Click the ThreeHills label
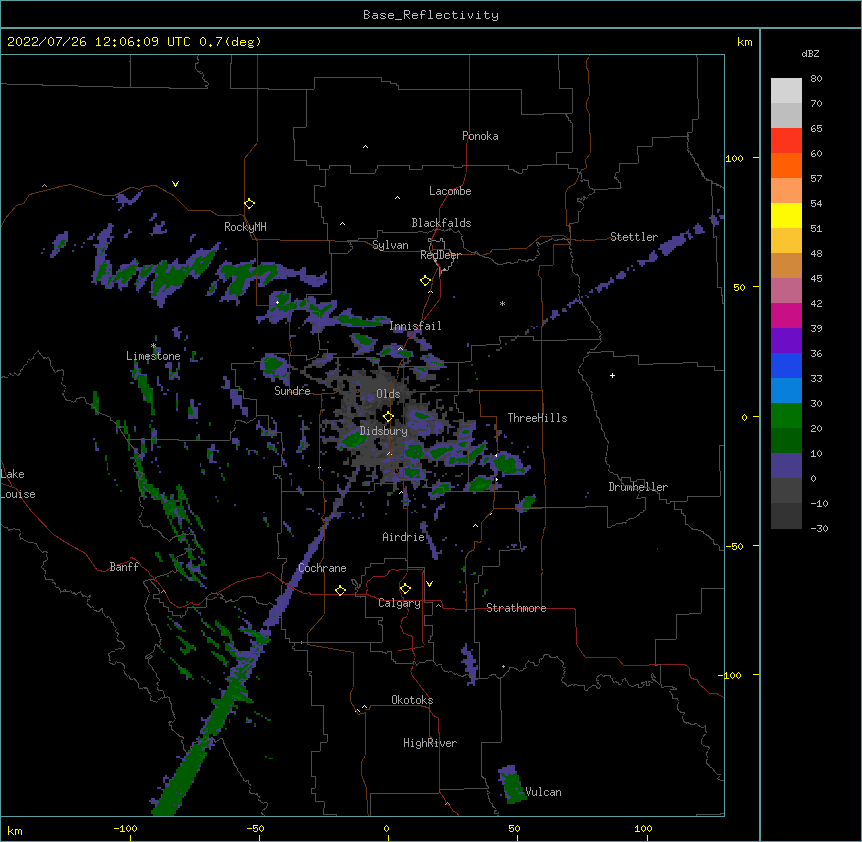 pos(538,418)
